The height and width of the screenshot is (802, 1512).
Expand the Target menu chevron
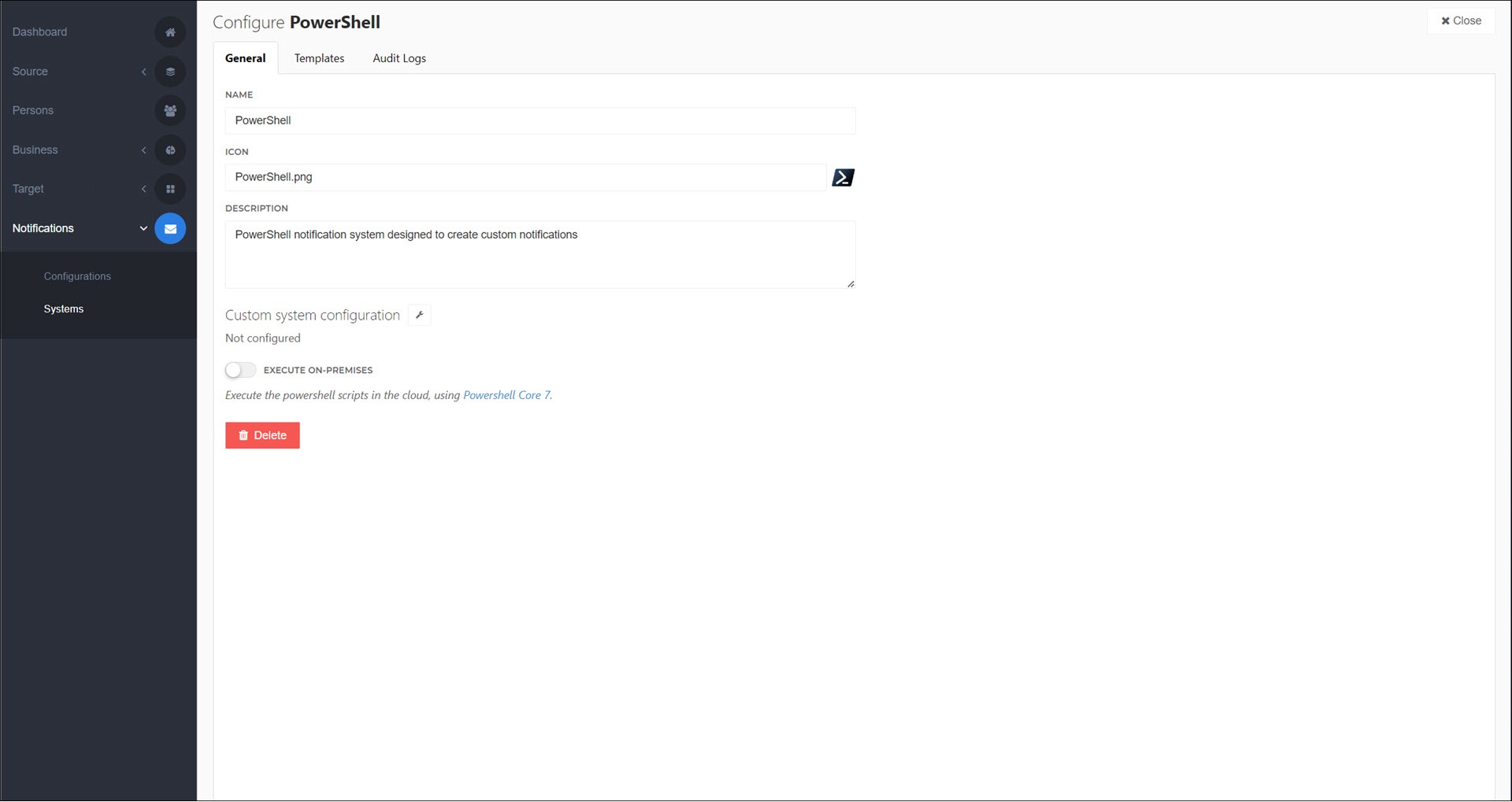pos(143,189)
